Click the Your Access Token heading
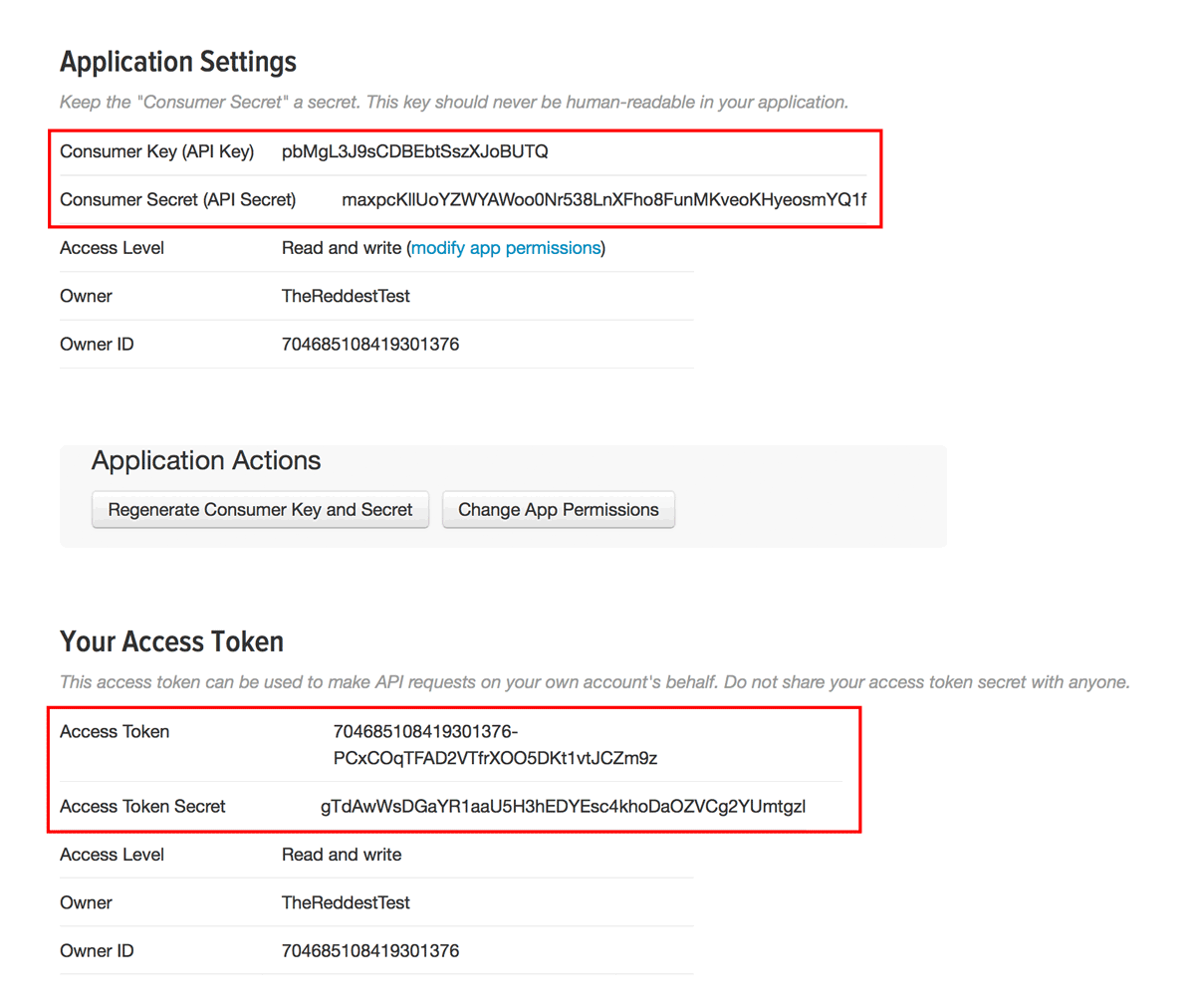Screen dimensions: 1195x1008 click(171, 641)
